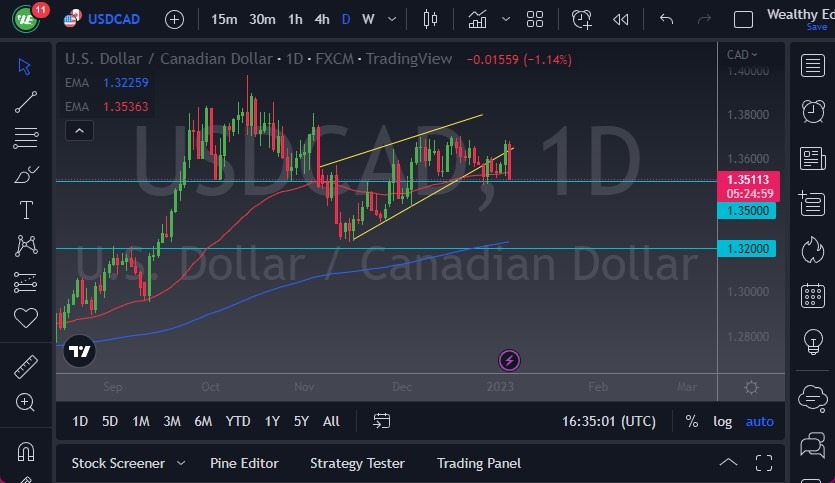835x483 pixels.
Task: Open the Fibonacci retracement tools
Action: (26, 137)
